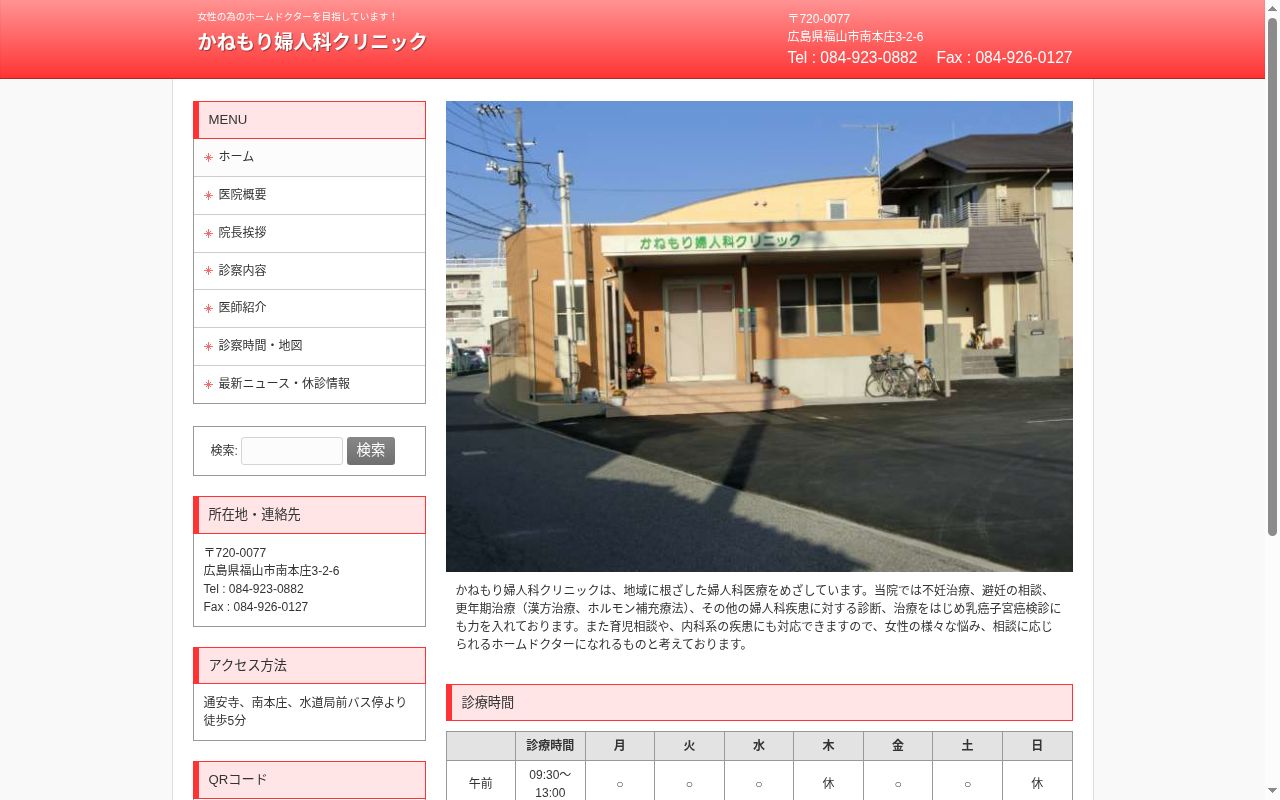Screen dimensions: 1280x800
Task: Click the red bullet icon beside 診察時間・地図
Action: (208, 346)
